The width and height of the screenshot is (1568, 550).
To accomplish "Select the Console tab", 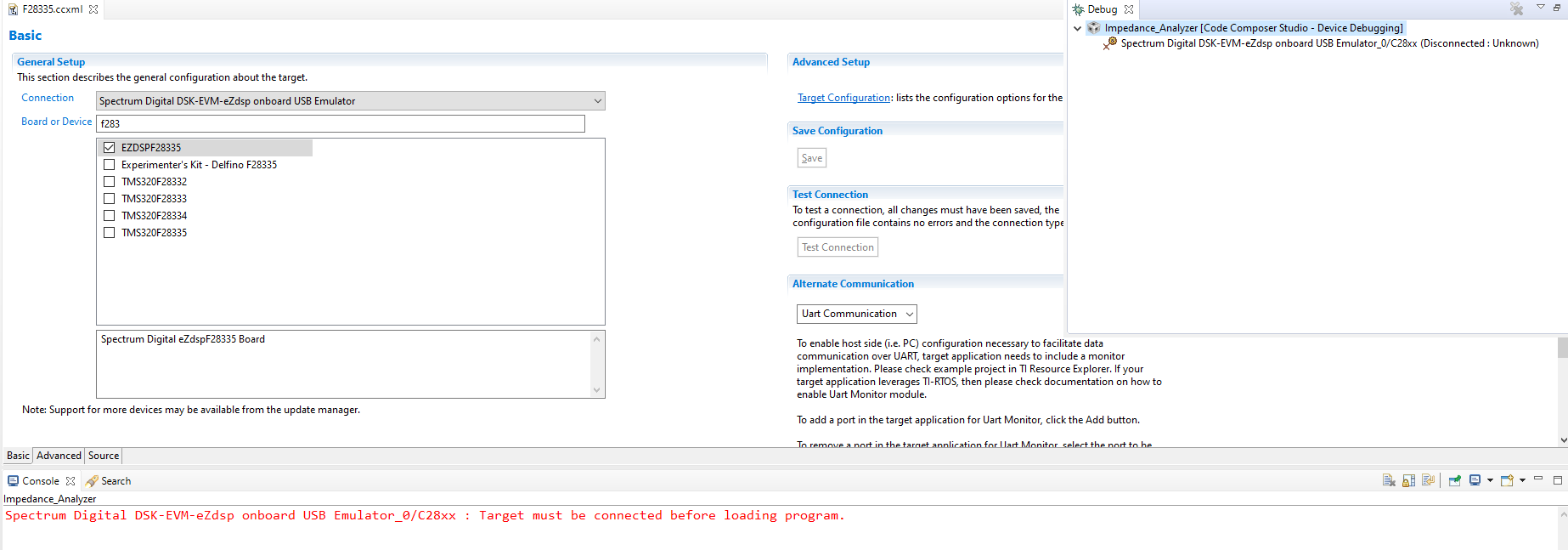I will pos(41,481).
